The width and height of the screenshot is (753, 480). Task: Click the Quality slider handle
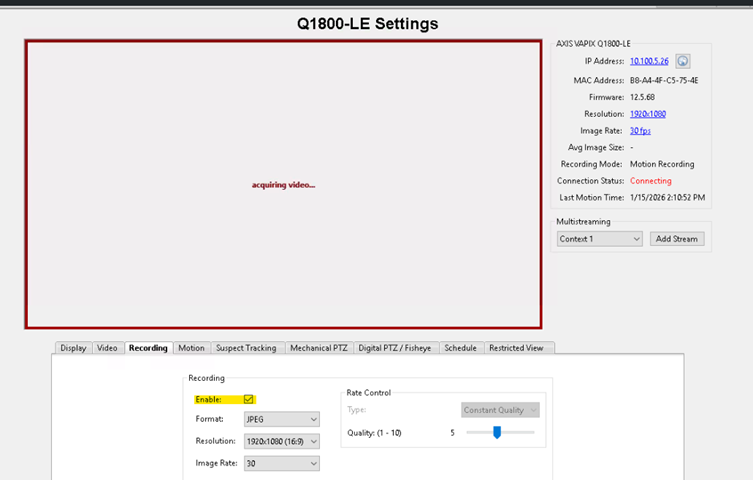tap(496, 432)
